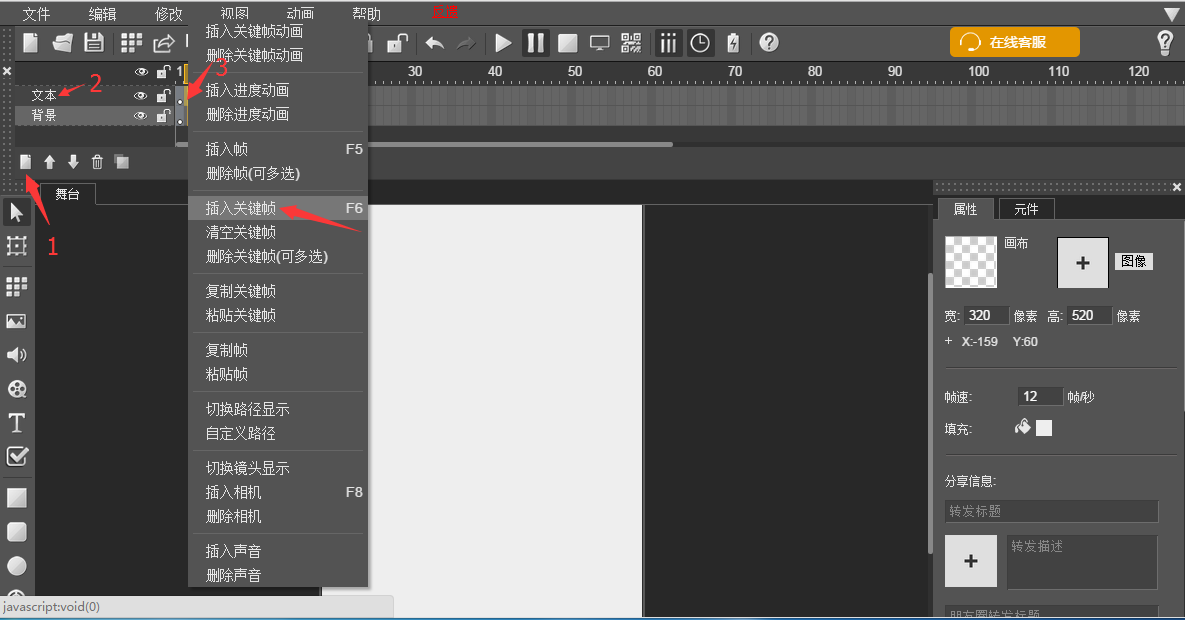The height and width of the screenshot is (620, 1185).
Task: Click the Undo arrow in toolbar
Action: (435, 43)
